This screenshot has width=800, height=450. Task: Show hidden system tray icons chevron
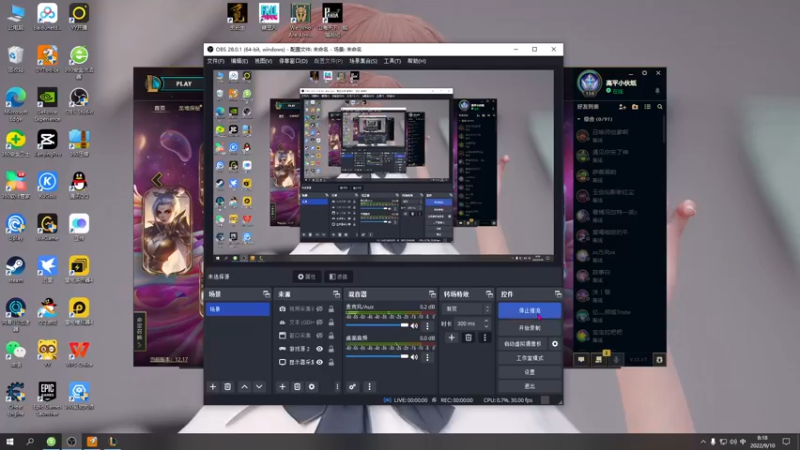(x=703, y=442)
